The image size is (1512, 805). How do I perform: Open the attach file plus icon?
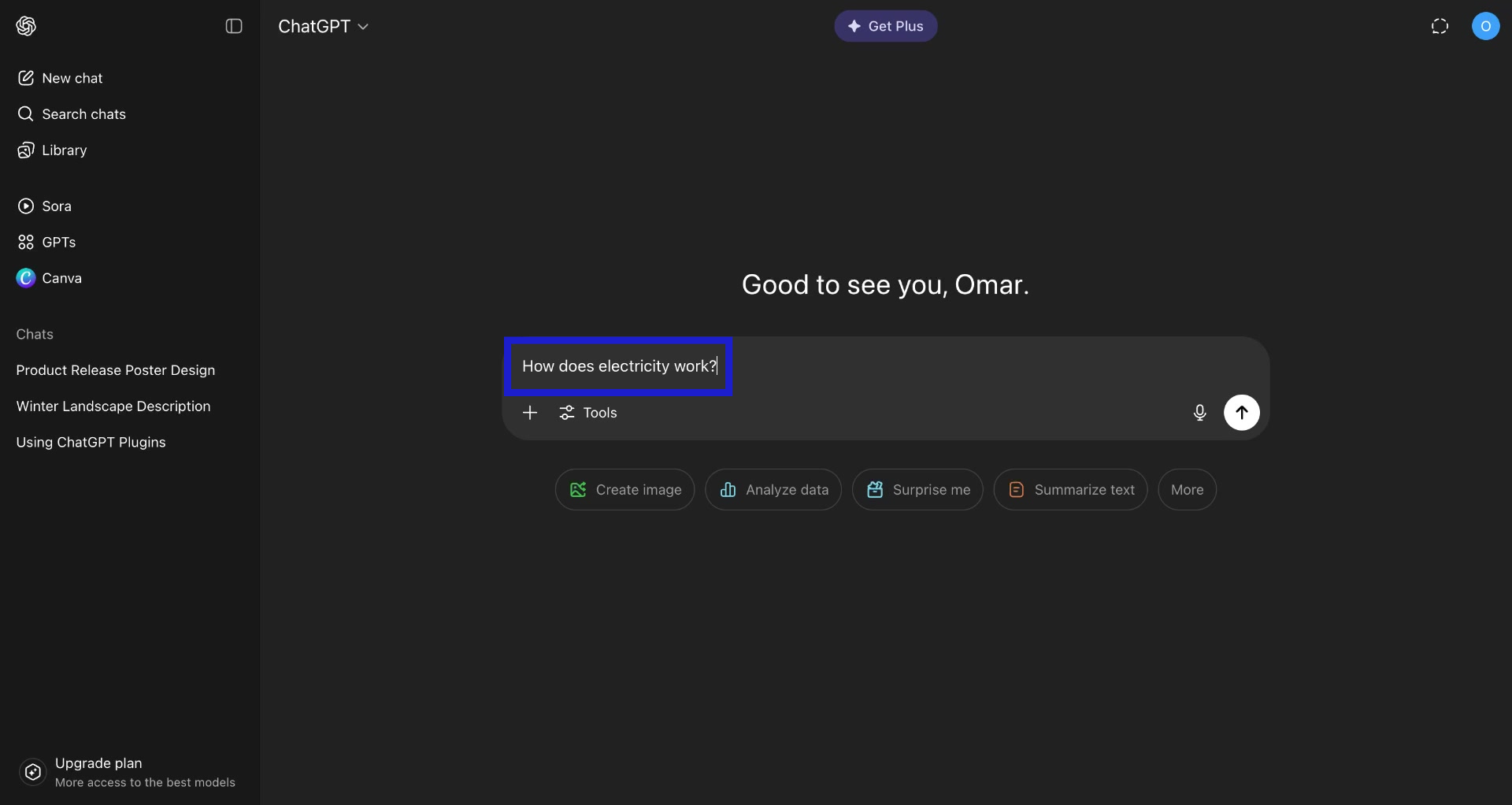[530, 412]
